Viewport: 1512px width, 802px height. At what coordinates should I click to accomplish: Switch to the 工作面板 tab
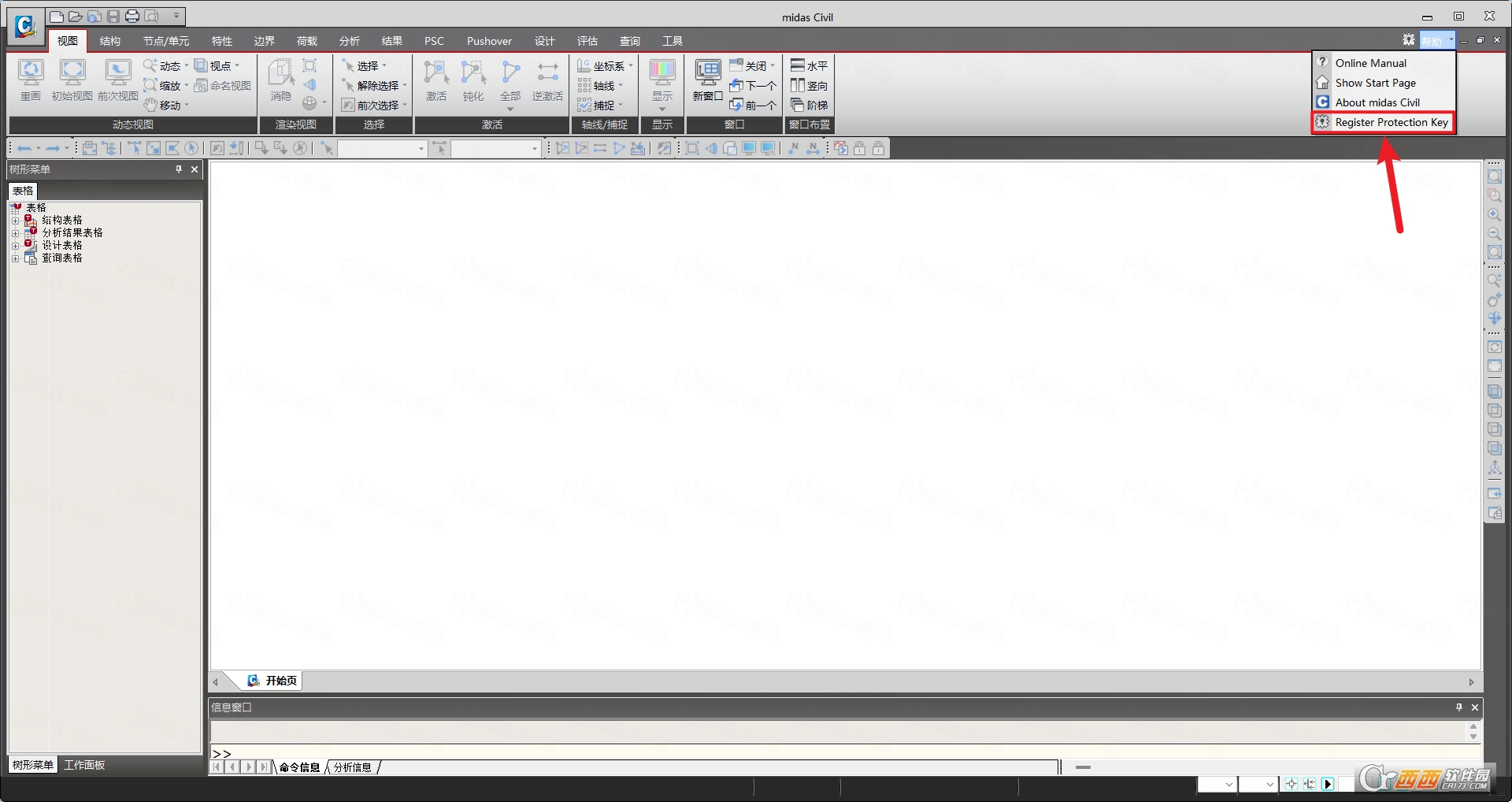coord(84,765)
